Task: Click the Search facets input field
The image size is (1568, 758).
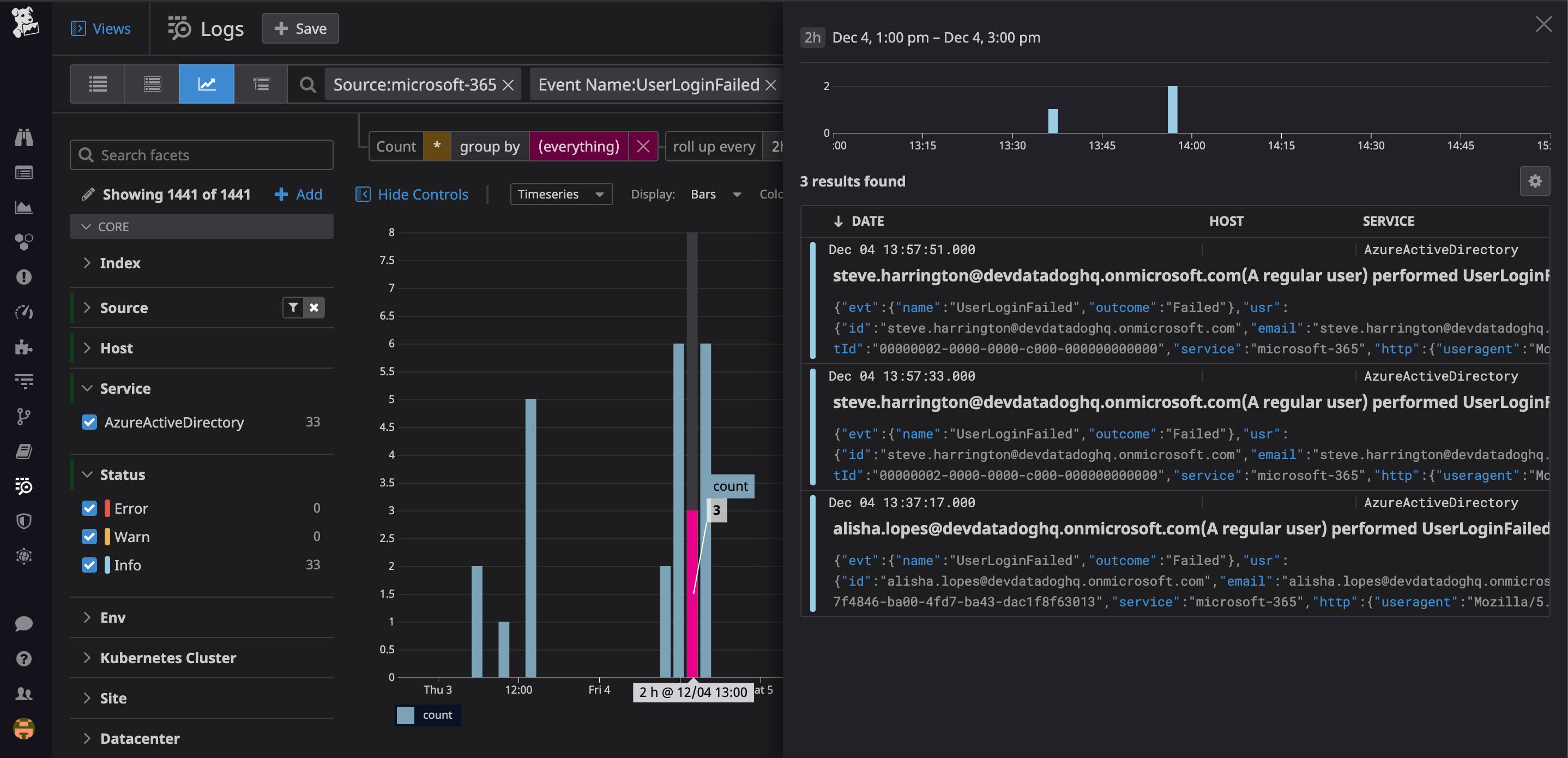Action: tap(201, 155)
